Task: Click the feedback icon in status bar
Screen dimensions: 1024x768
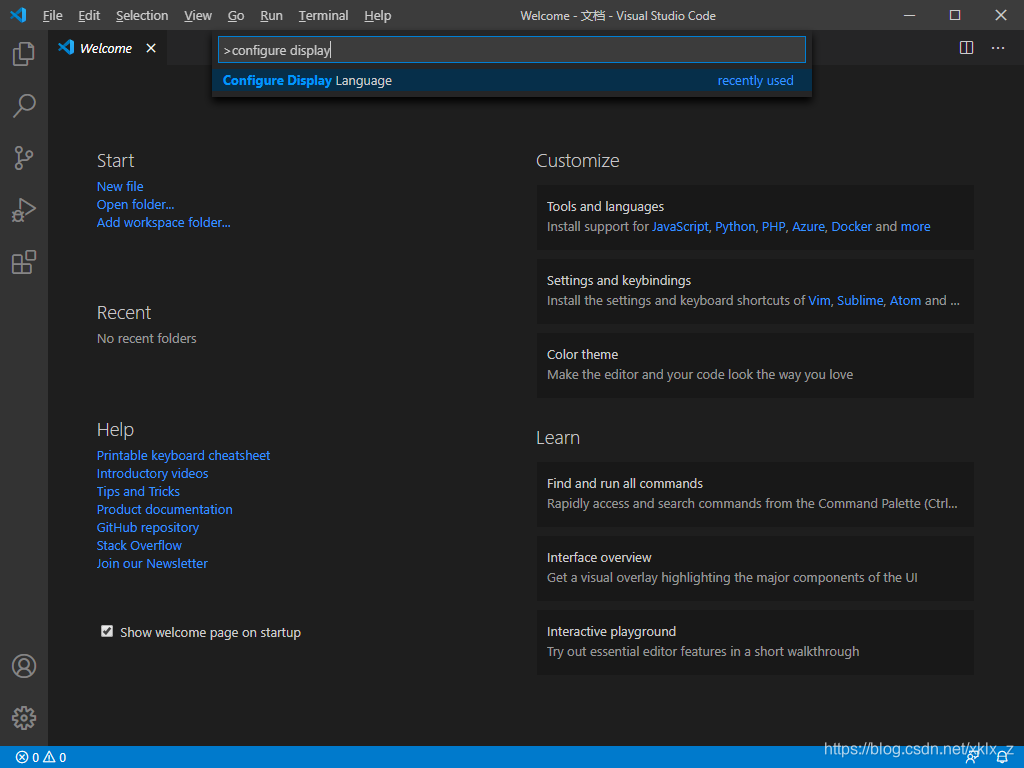Action: (x=972, y=758)
